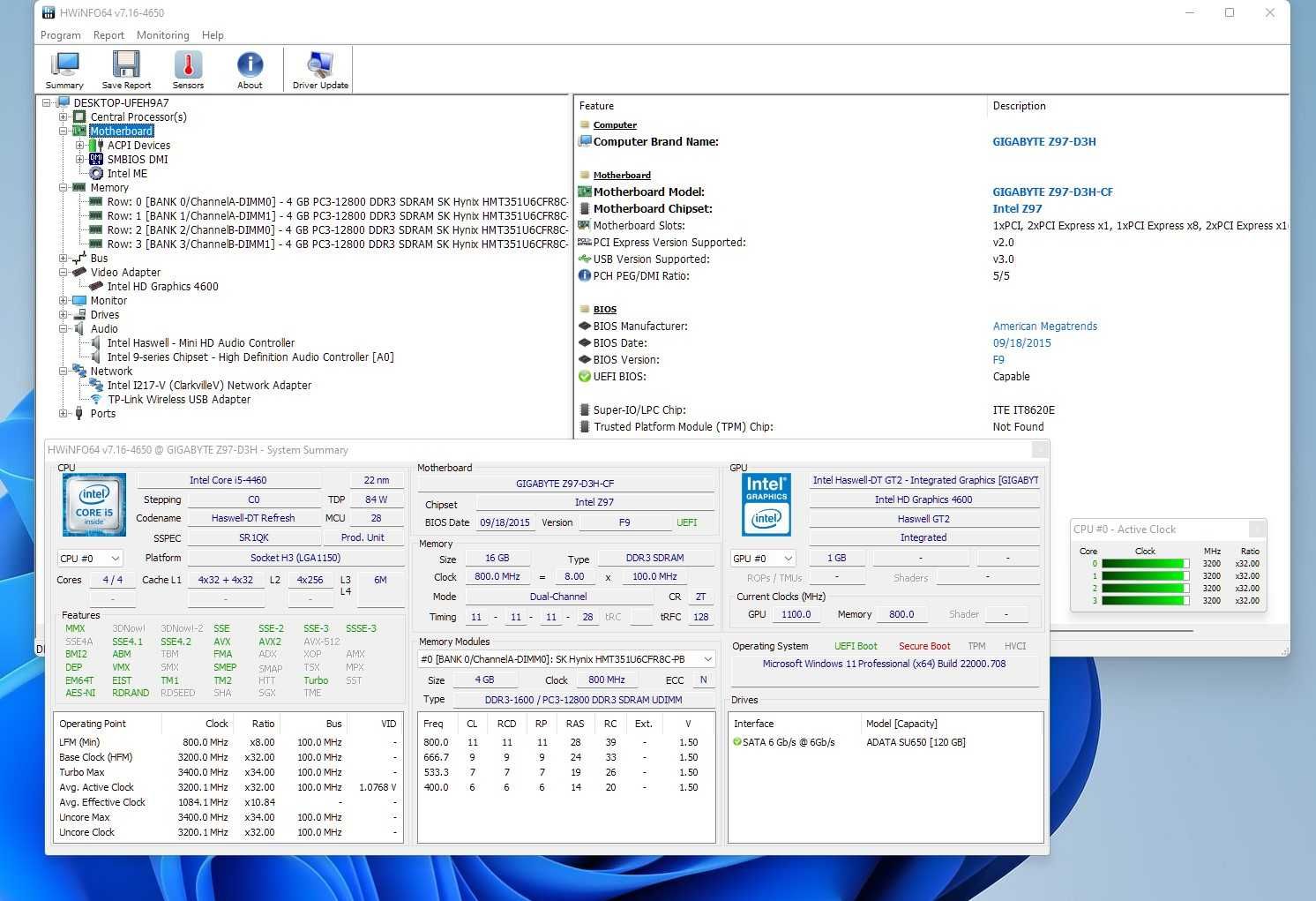
Task: Expand the Bus tree node
Action: coord(64,259)
